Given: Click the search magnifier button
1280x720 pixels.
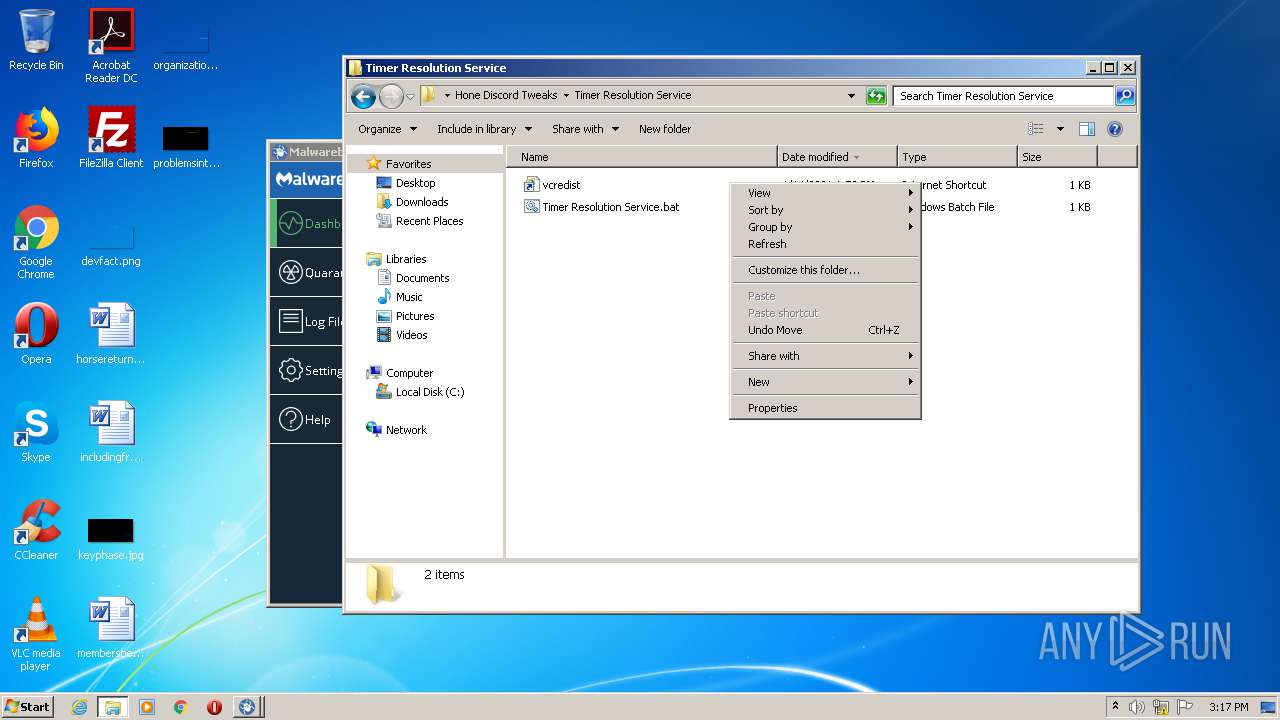Looking at the screenshot, I should click(x=1125, y=96).
